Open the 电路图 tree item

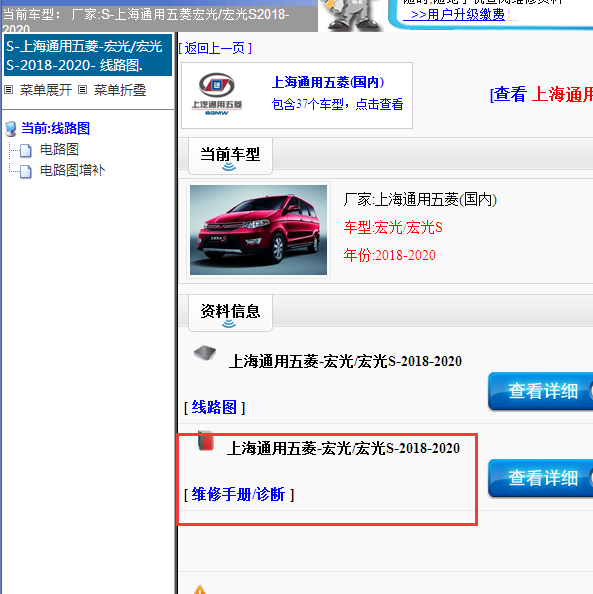pyautogui.click(x=59, y=149)
